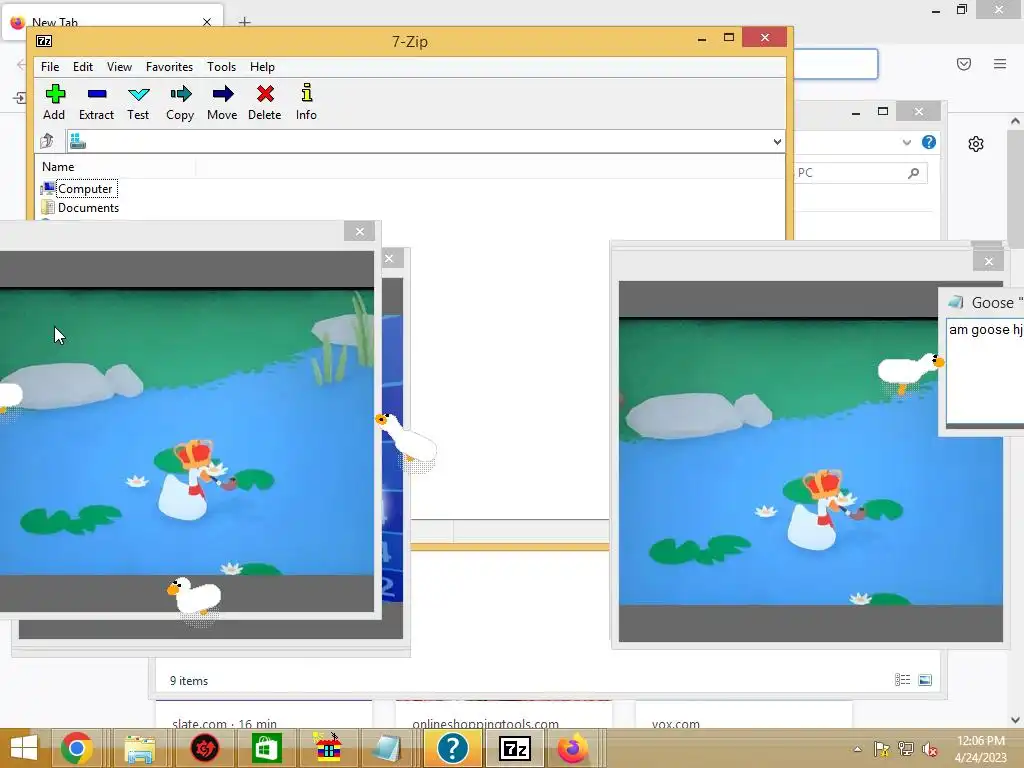The height and width of the screenshot is (768, 1024).
Task: Switch to Firefox from the taskbar
Action: (x=573, y=748)
